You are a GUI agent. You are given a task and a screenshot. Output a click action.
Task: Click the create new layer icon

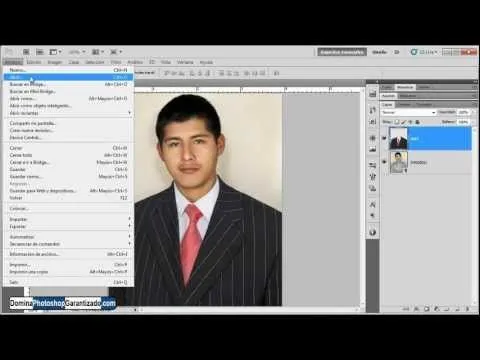click(x=457, y=309)
